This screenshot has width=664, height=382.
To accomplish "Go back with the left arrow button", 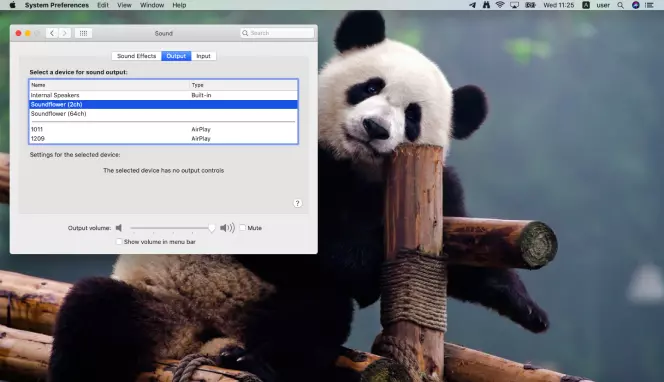I will [x=52, y=33].
